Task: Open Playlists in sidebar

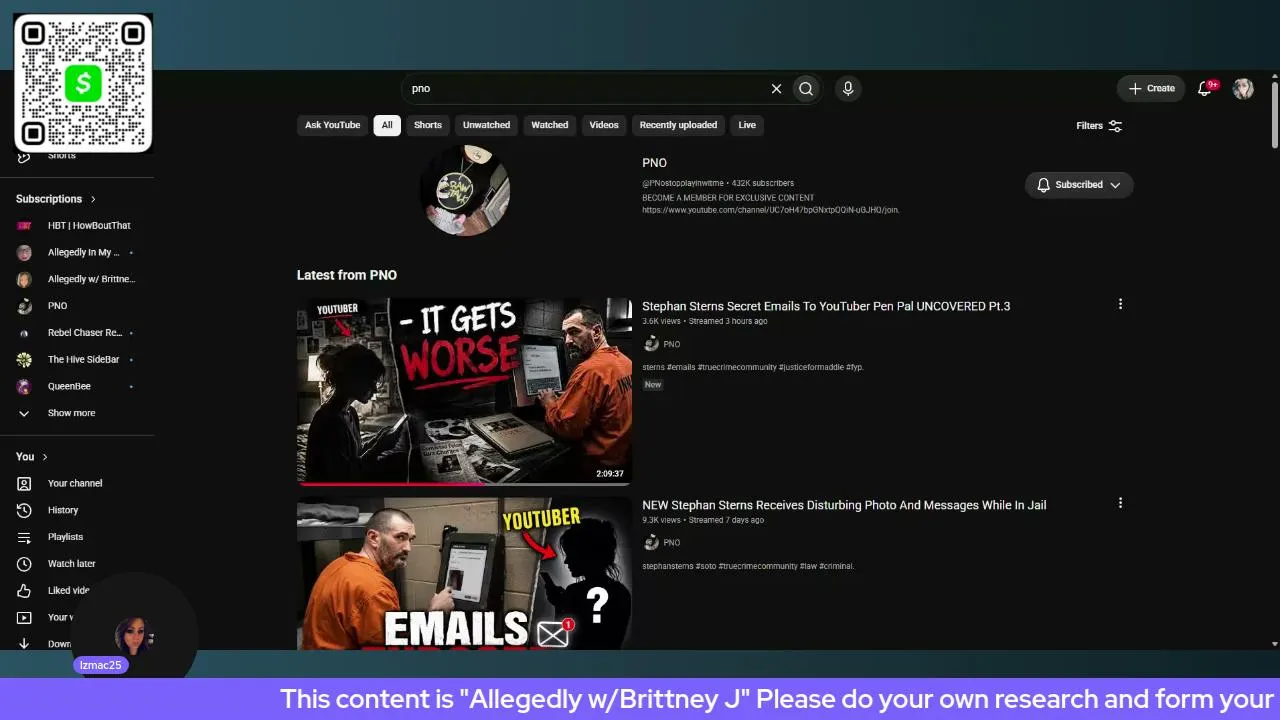Action: [77, 537]
